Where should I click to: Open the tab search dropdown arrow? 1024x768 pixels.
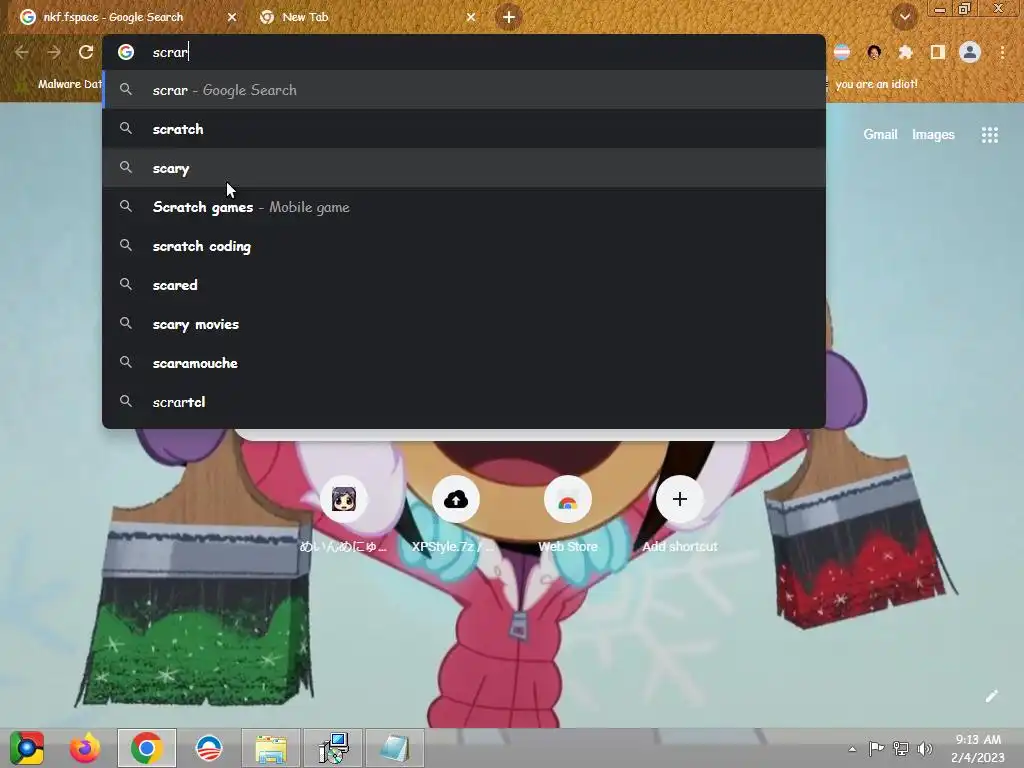[904, 17]
